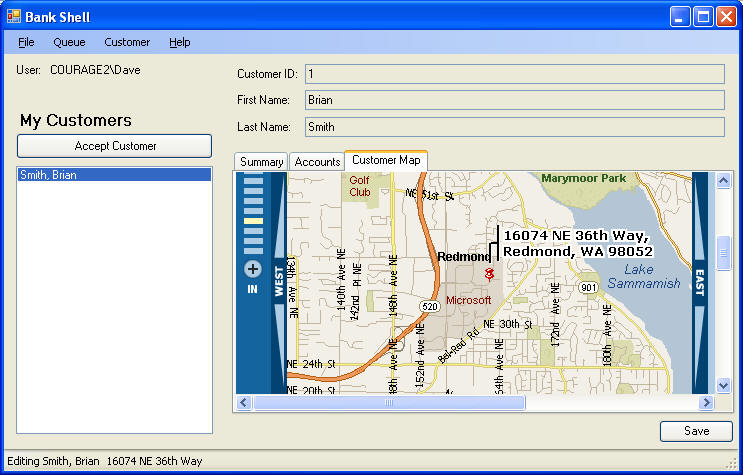The width and height of the screenshot is (743, 475).
Task: Click the zoom IN plus icon on map
Action: click(x=253, y=269)
